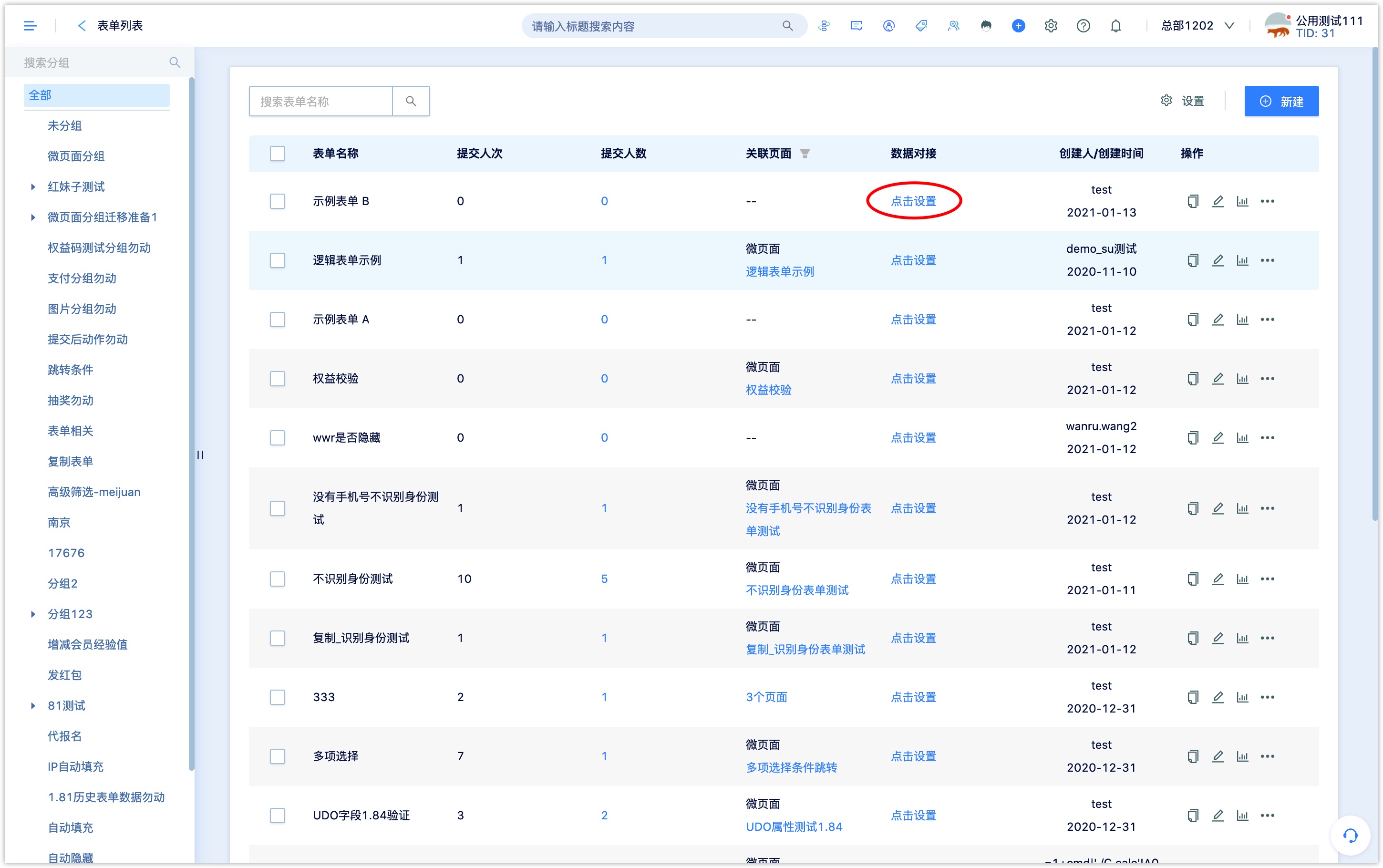This screenshot has height=868, width=1383.
Task: Open the help question mark icon
Action: coord(1083,26)
